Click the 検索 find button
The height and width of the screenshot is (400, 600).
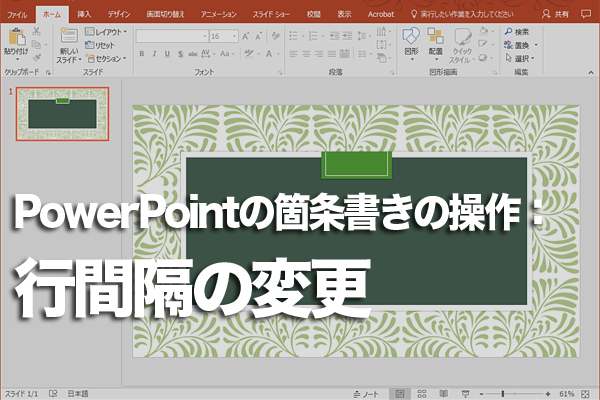[517, 32]
